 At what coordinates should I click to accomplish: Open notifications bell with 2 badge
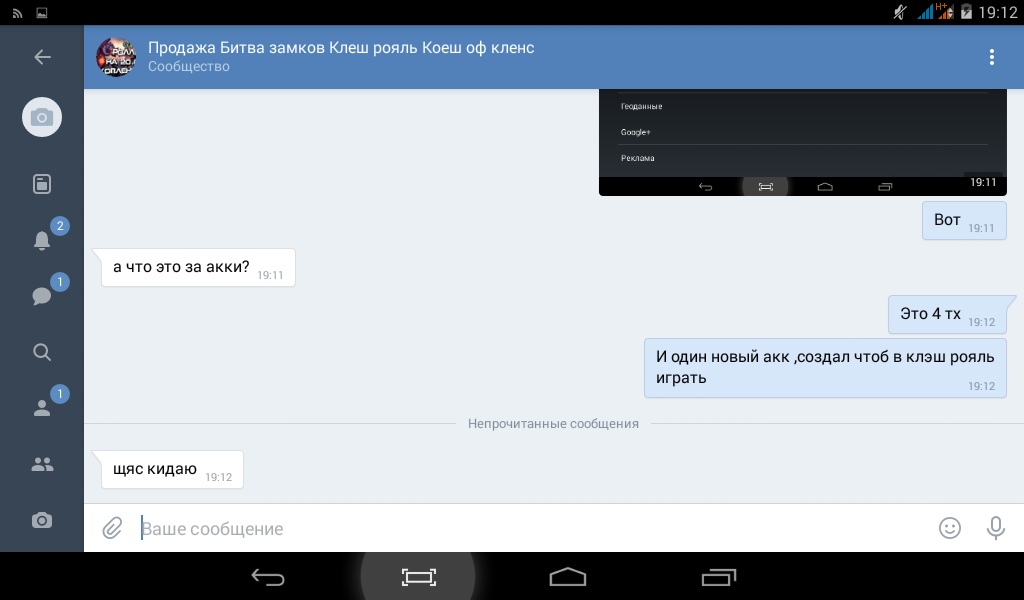click(42, 240)
